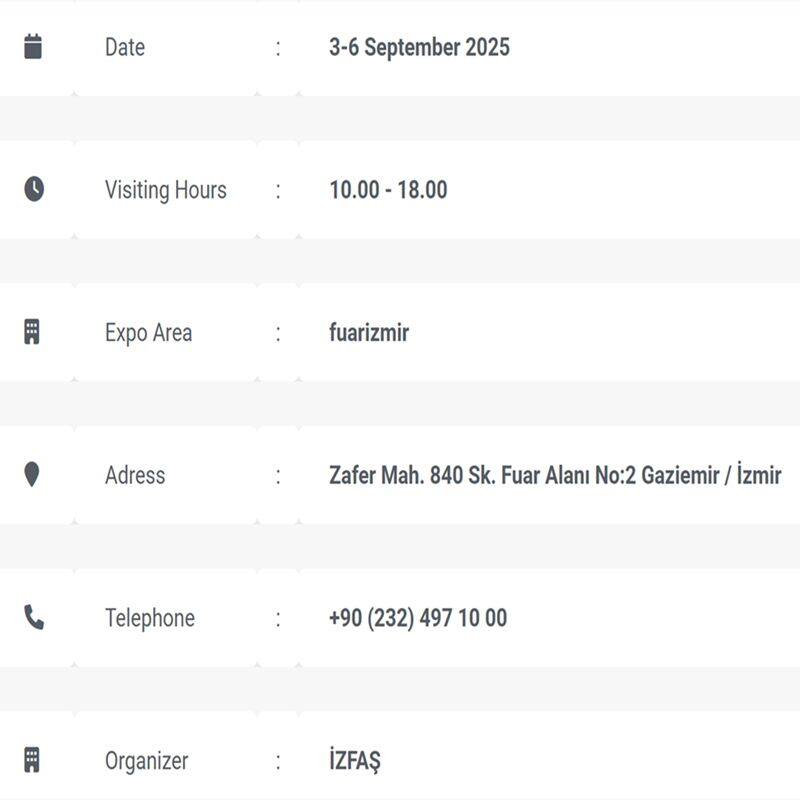Click the date value 3-6 September 2025

[419, 47]
